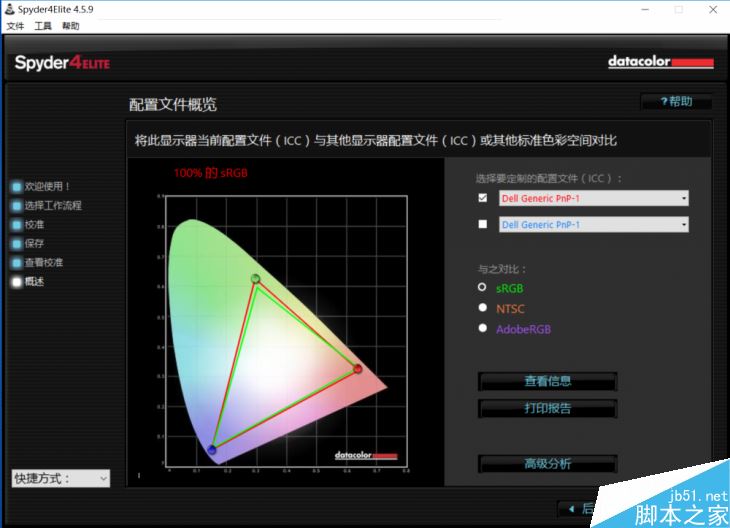The image size is (730, 528).
Task: Click the 配置文件概览 heading
Action: click(173, 104)
